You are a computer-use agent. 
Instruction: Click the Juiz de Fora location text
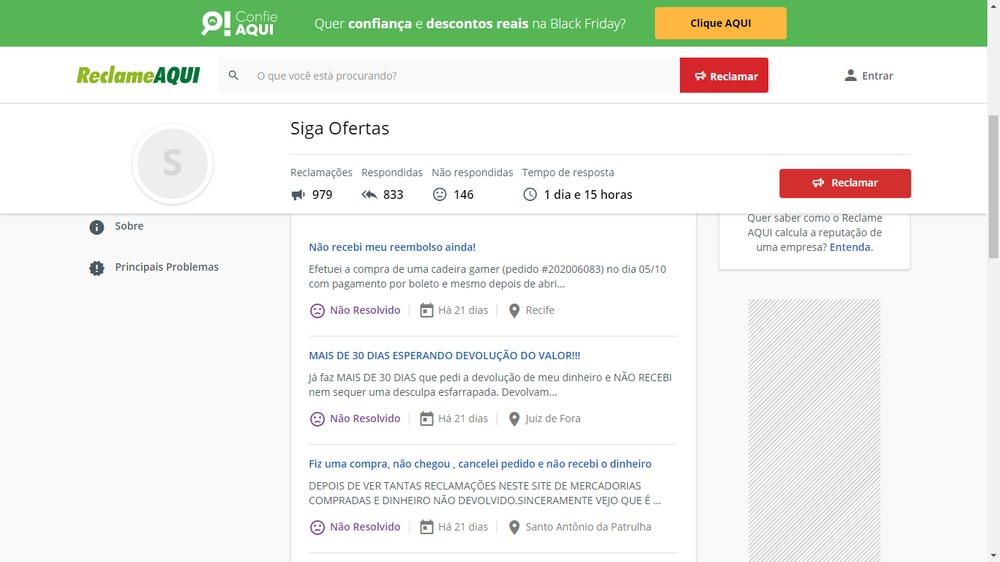[x=553, y=418]
